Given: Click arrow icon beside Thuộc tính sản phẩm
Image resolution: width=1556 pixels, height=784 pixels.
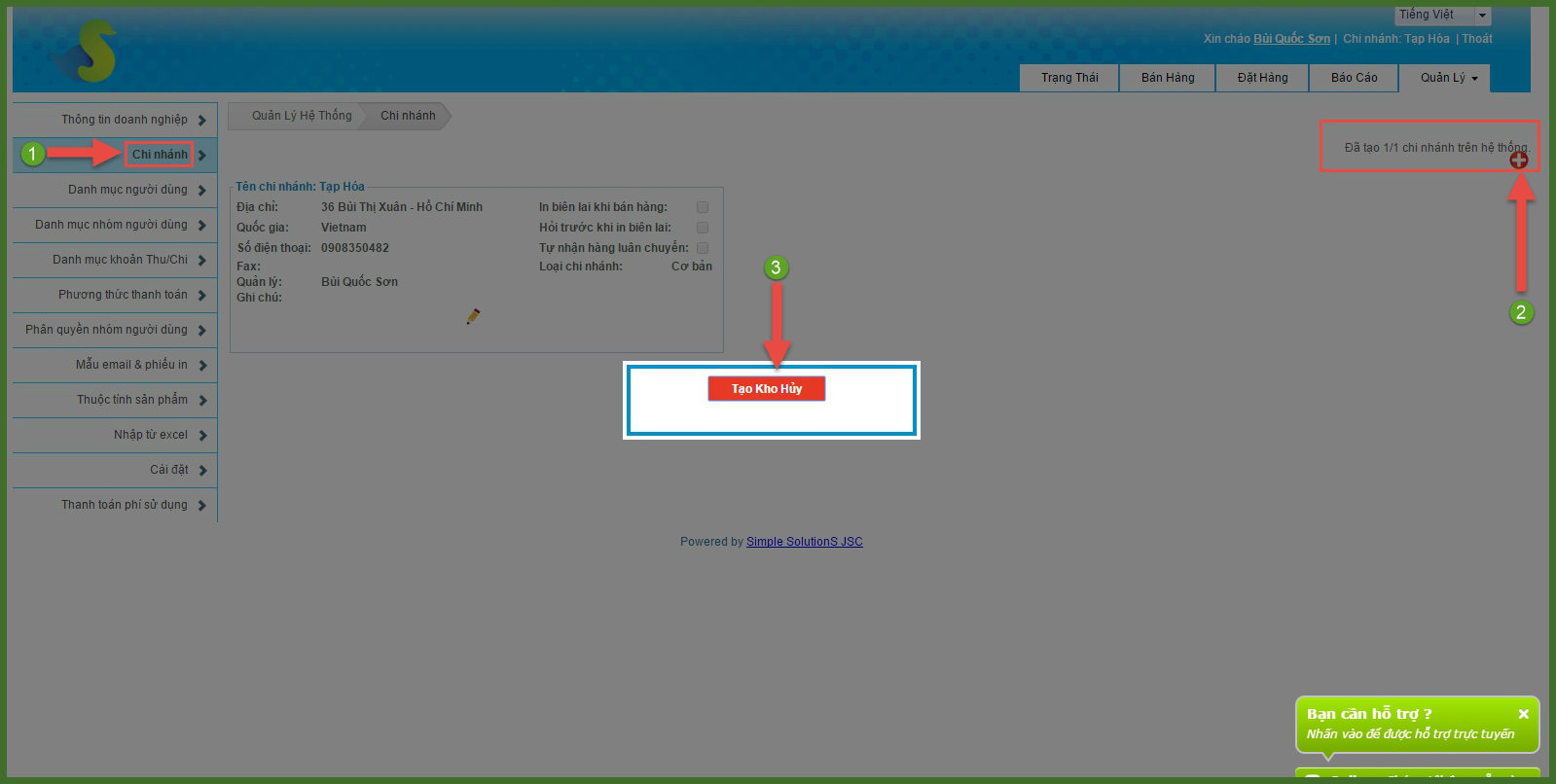Looking at the screenshot, I should (202, 401).
